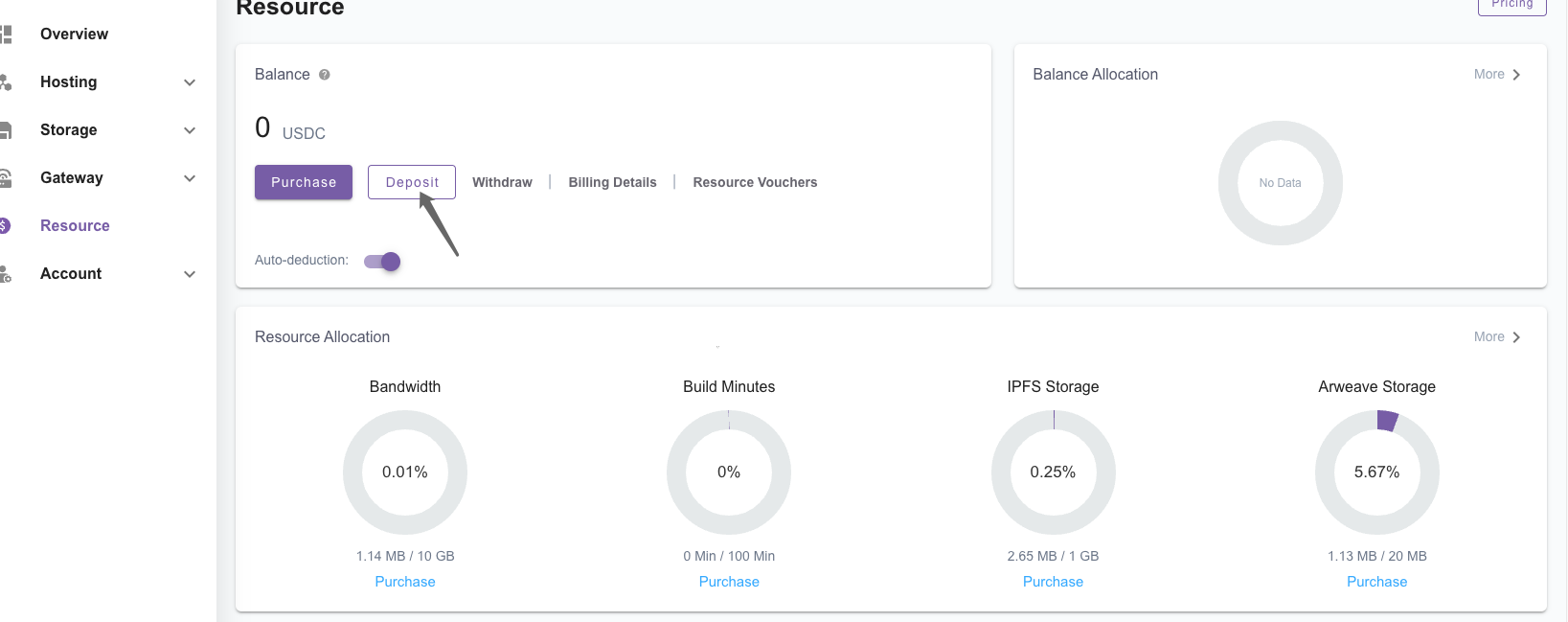
Task: Click the '0 Min / 100 Min' text
Action: [x=729, y=556]
